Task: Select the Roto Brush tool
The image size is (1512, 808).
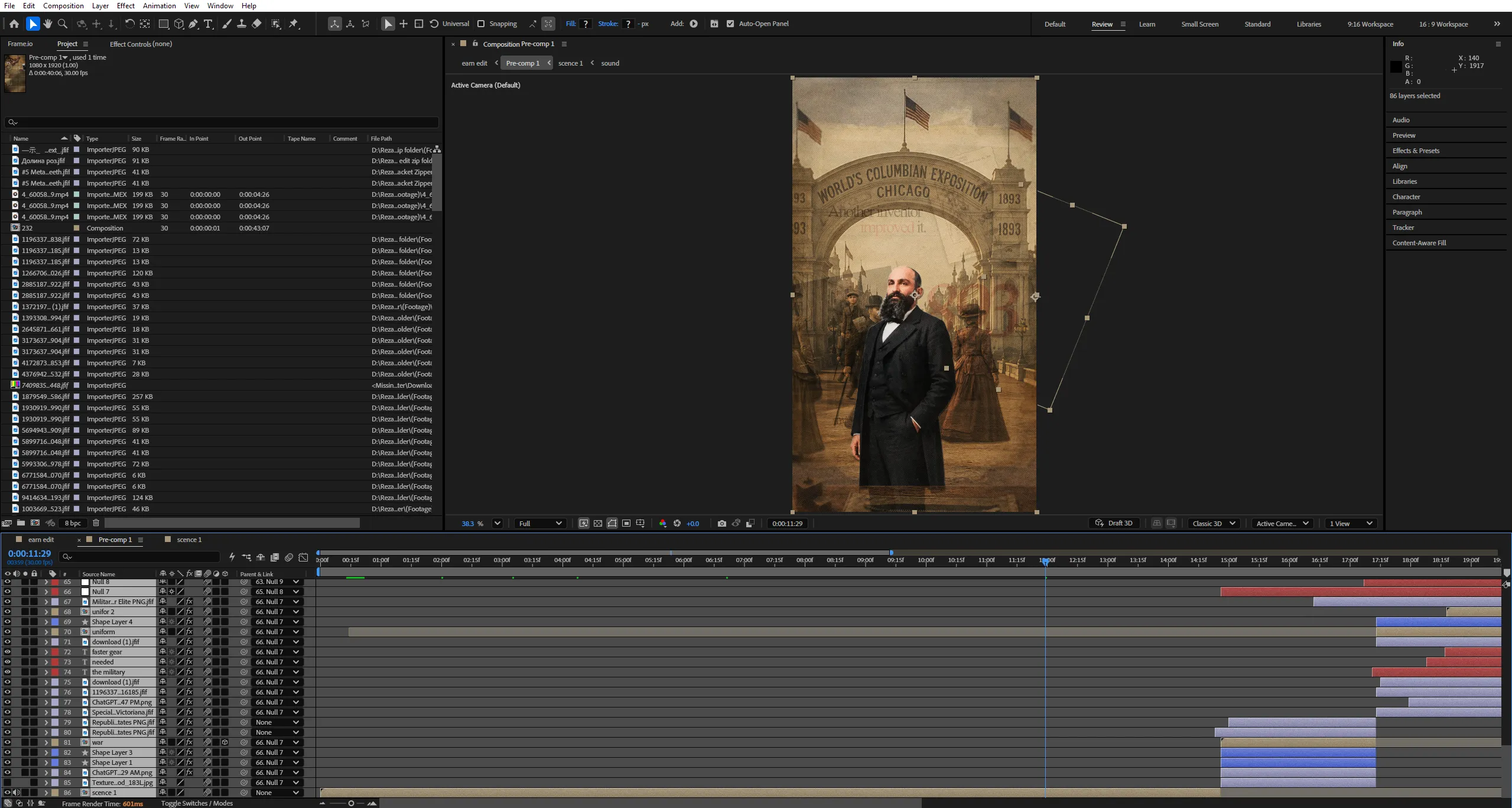Action: coord(276,24)
